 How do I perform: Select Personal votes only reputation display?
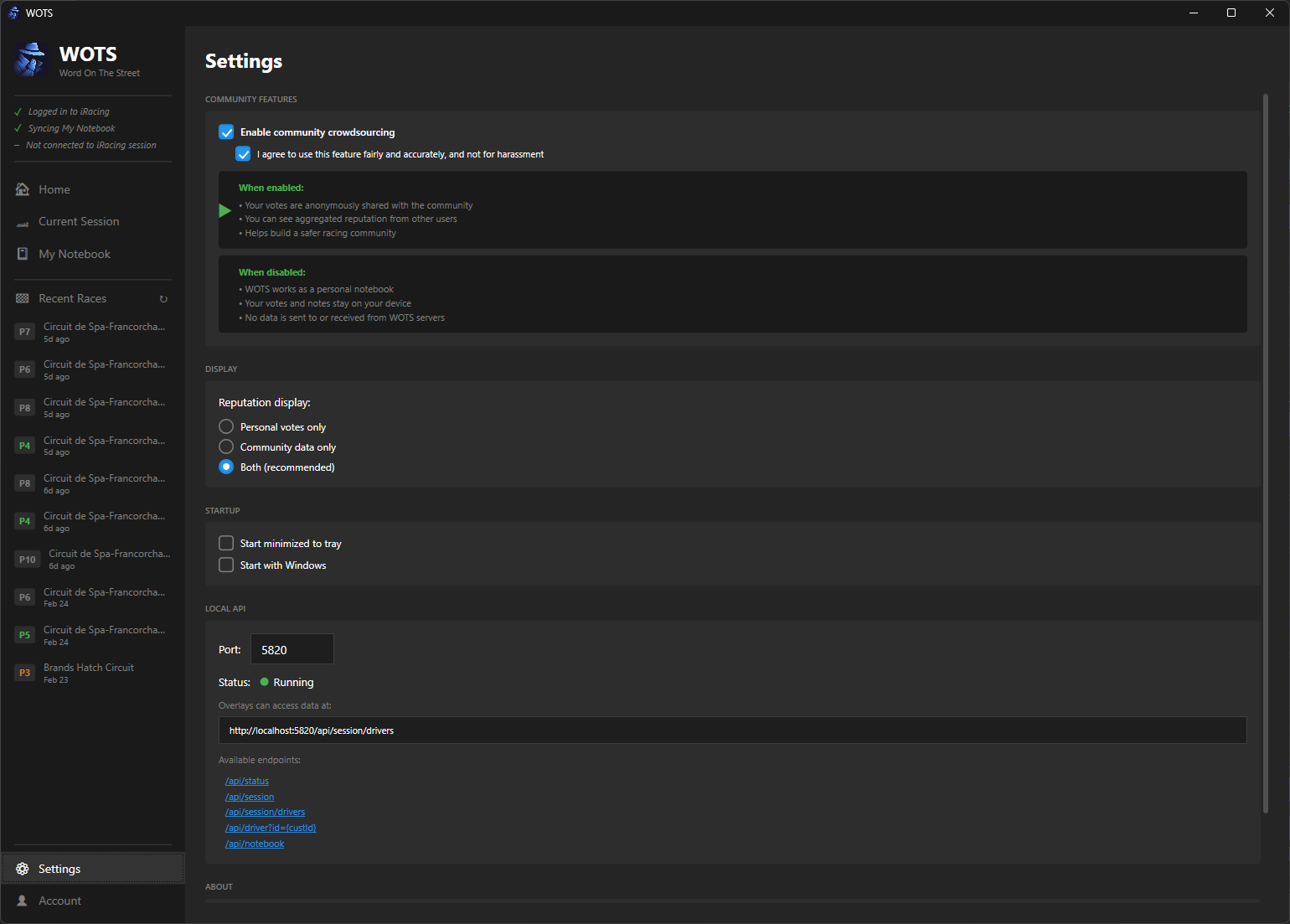pyautogui.click(x=225, y=426)
